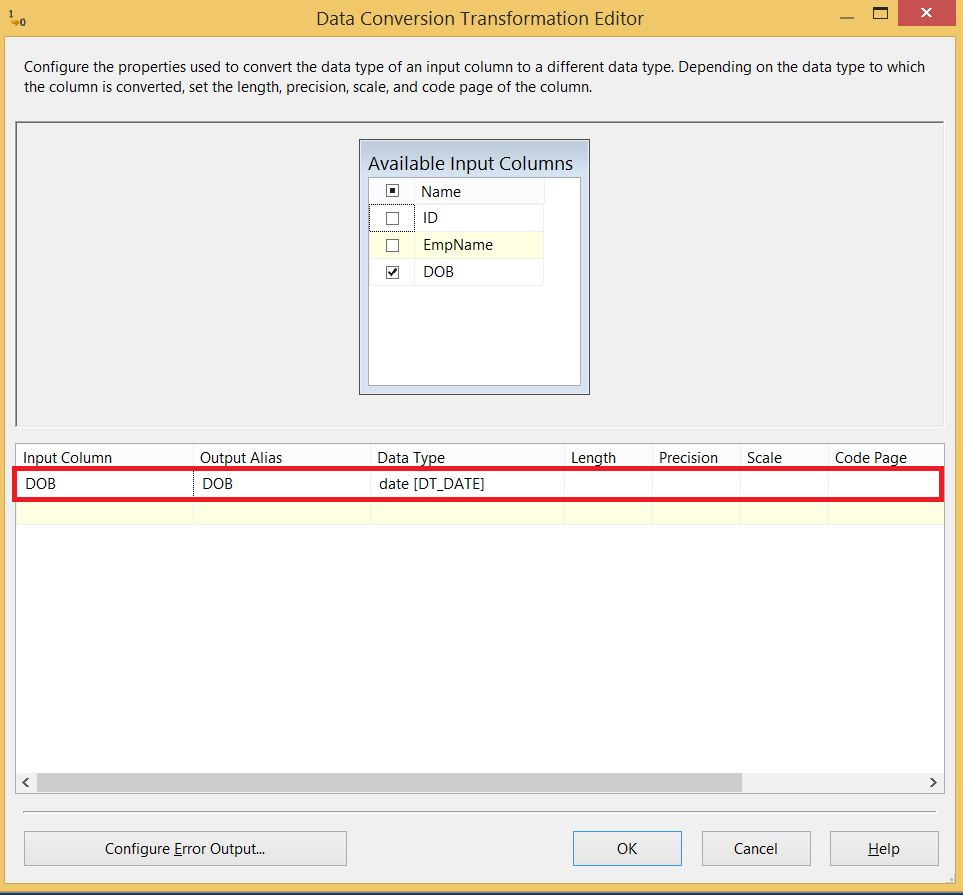Open the Data Type dropdown for DOB row

(x=466, y=483)
